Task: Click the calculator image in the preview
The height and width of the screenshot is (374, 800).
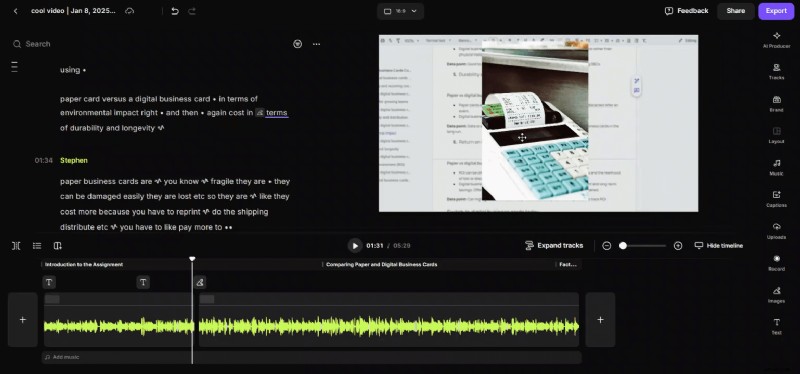Action: (x=535, y=121)
